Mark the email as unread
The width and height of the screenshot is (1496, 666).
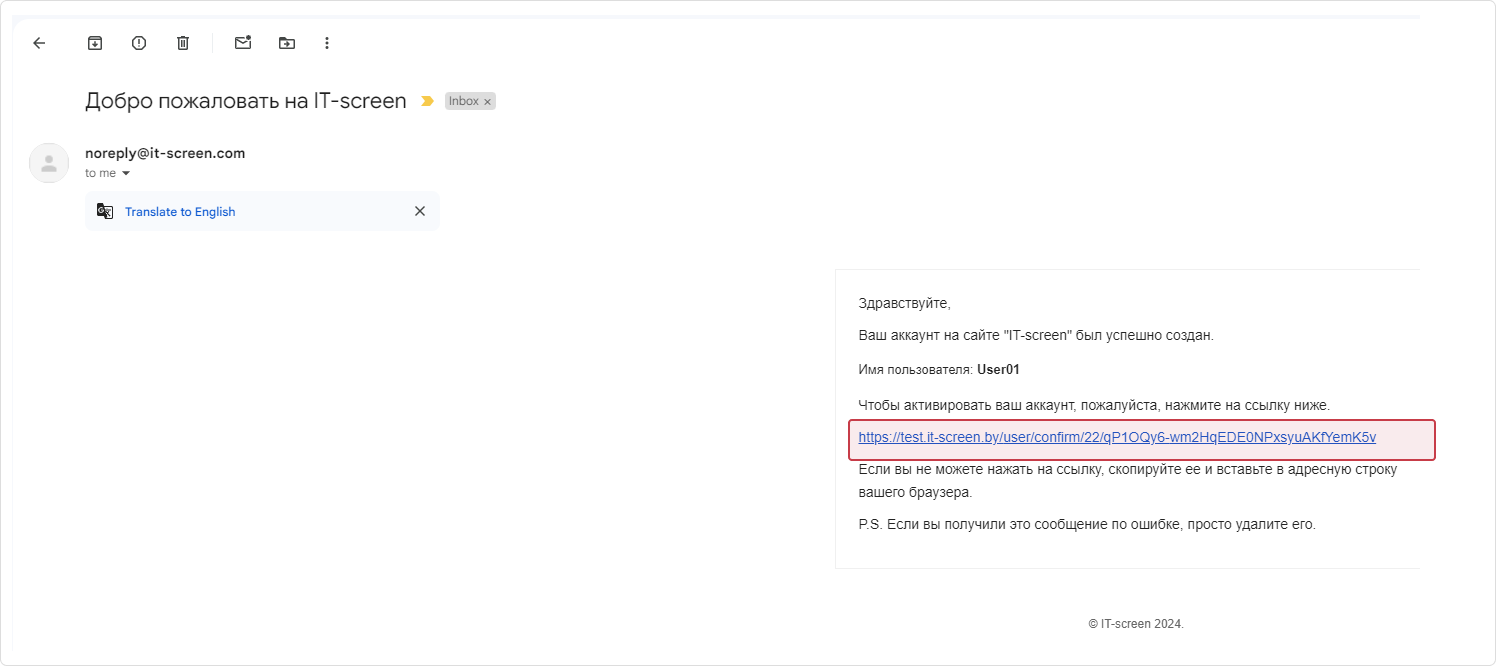[243, 43]
